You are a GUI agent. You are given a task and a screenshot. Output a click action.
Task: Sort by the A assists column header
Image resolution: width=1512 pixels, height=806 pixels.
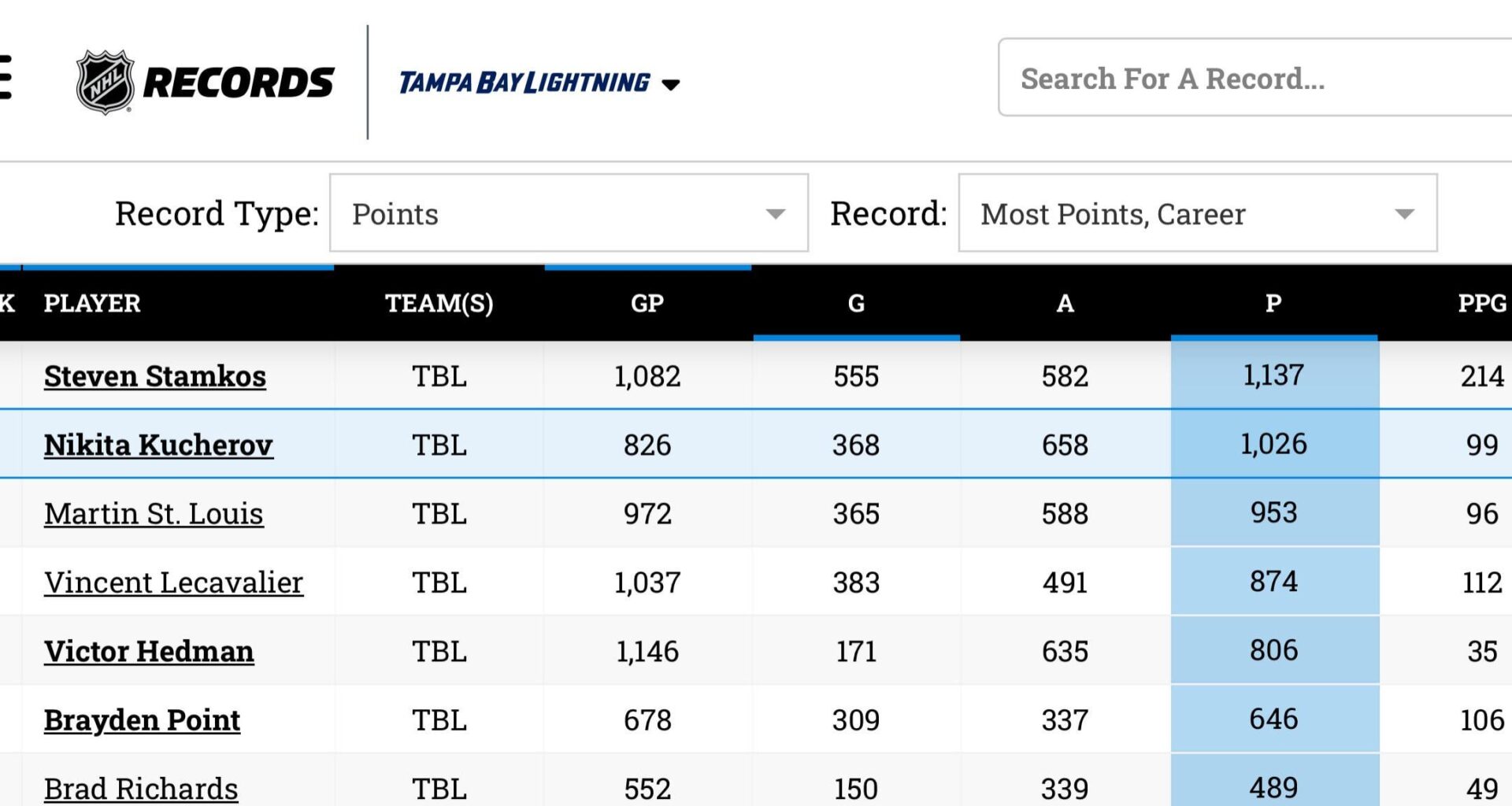(1065, 303)
